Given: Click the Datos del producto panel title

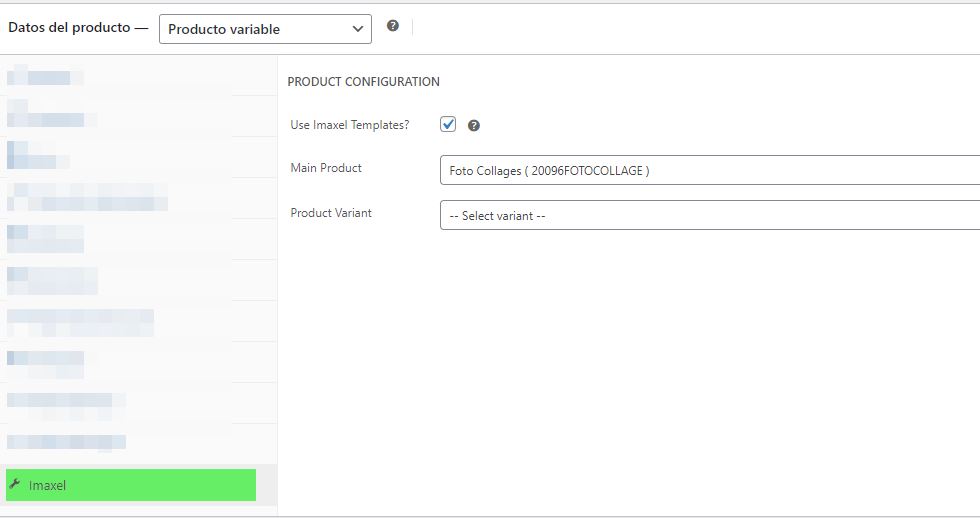Looking at the screenshot, I should click(x=69, y=28).
